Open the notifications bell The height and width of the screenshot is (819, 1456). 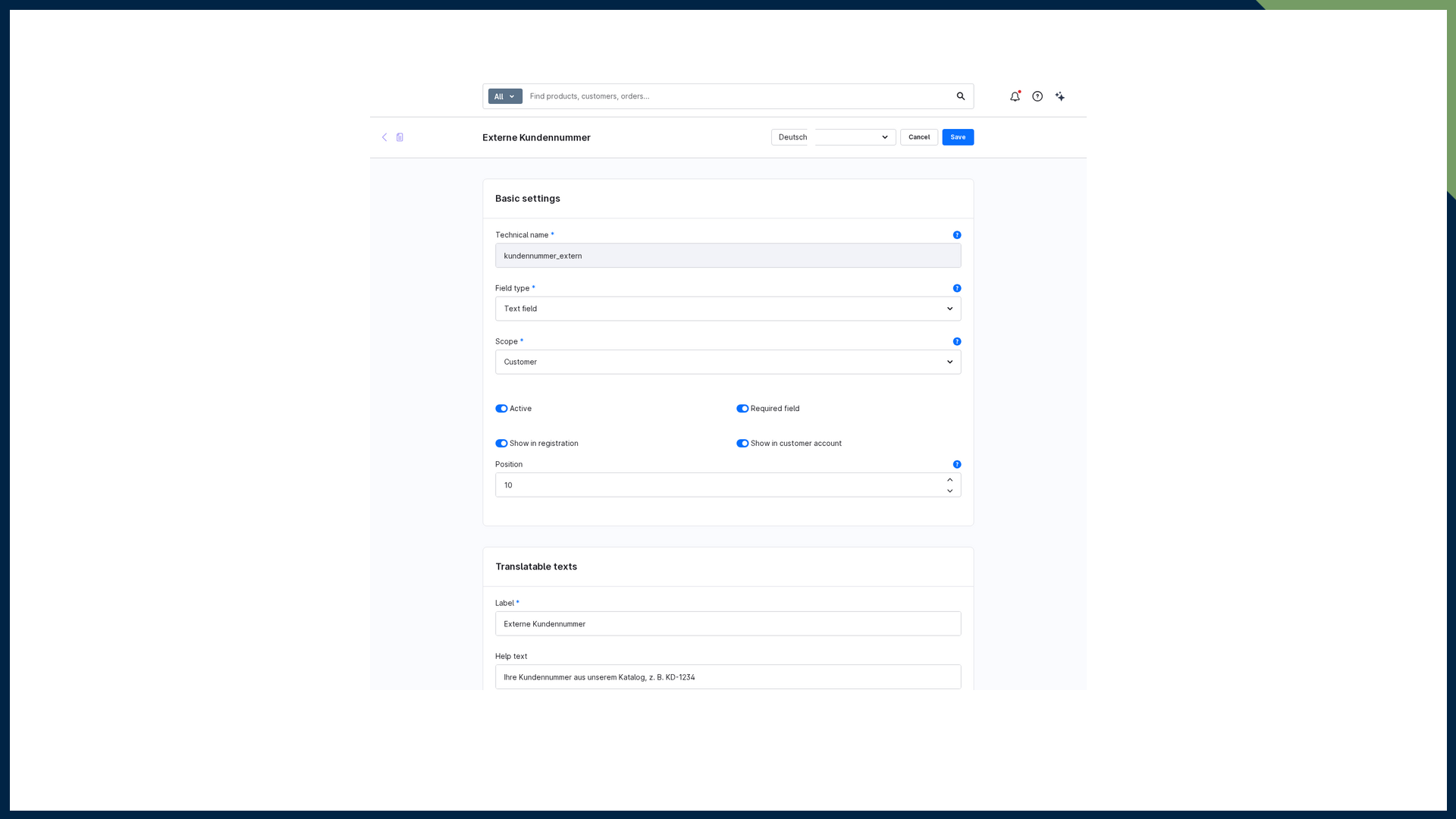coord(1015,96)
